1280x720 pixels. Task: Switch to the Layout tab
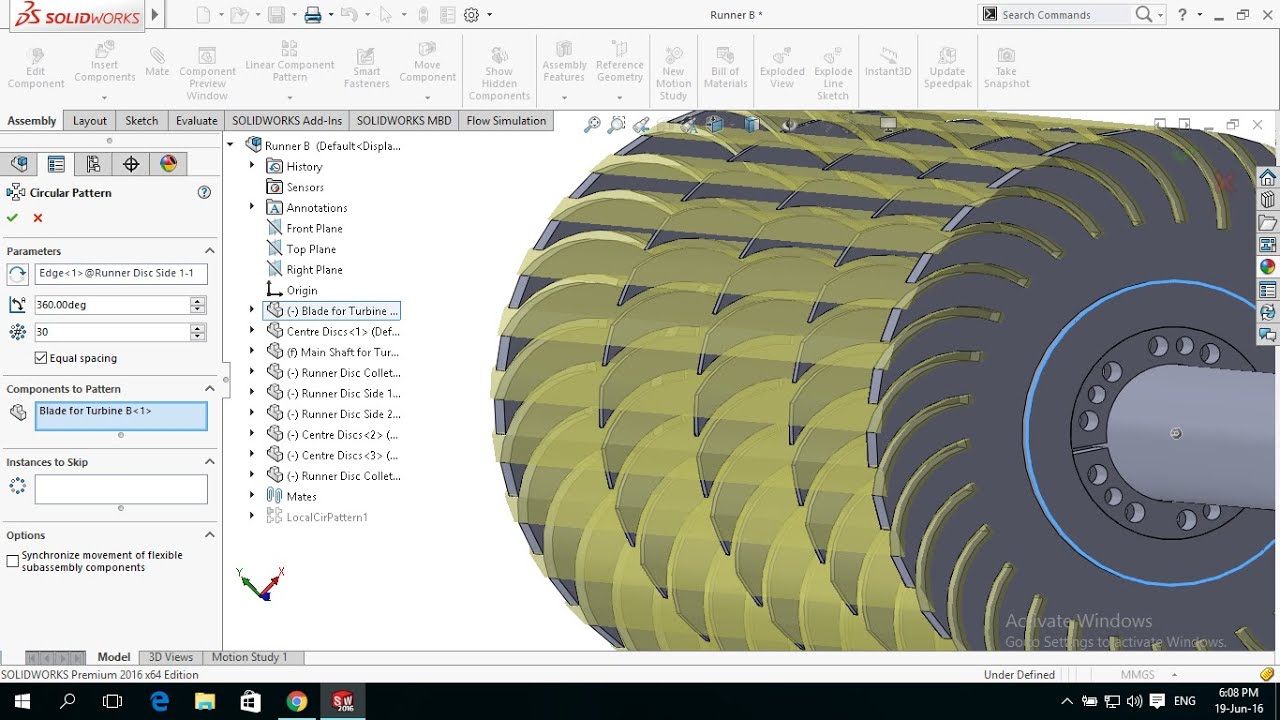[90, 120]
